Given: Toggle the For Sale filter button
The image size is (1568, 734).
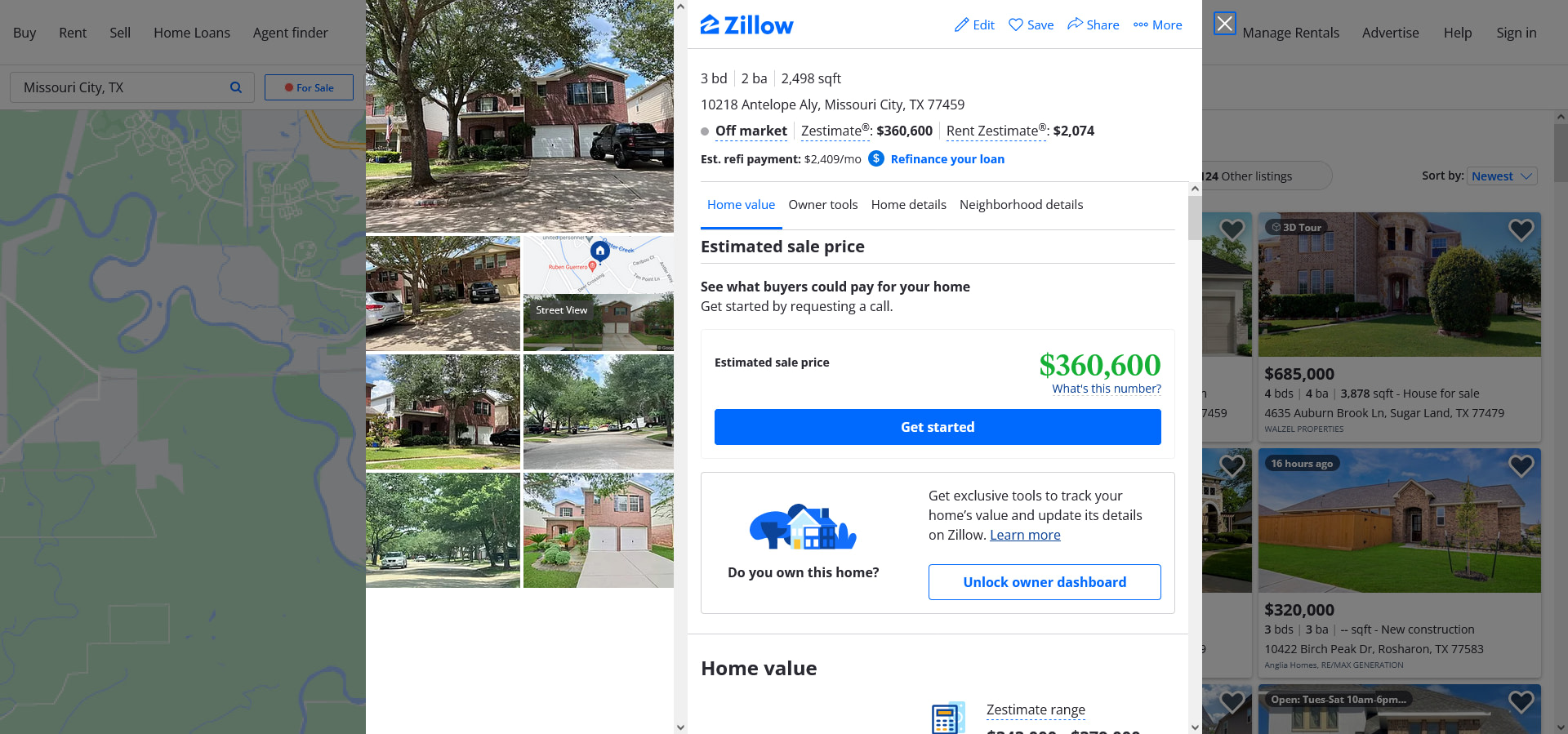Looking at the screenshot, I should click(x=309, y=87).
